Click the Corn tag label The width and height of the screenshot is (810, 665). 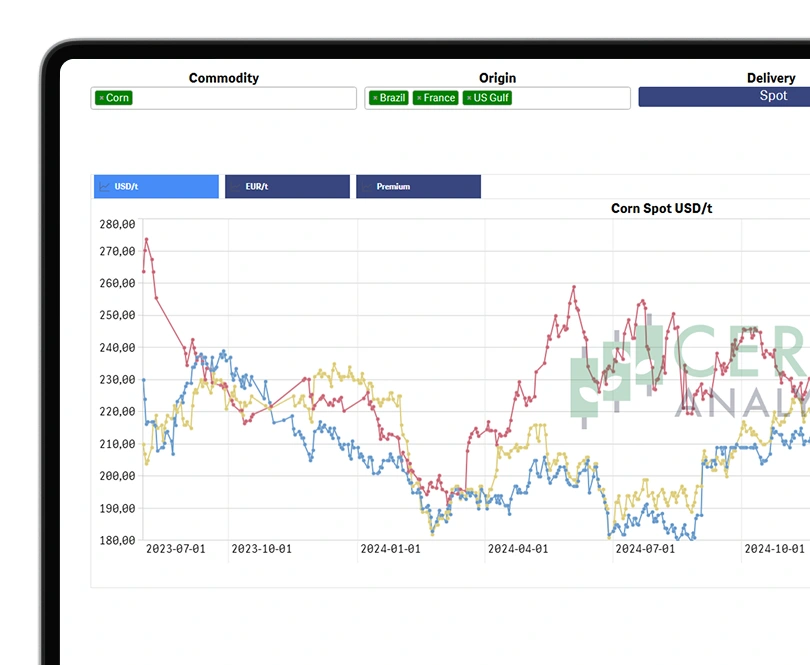tap(117, 98)
